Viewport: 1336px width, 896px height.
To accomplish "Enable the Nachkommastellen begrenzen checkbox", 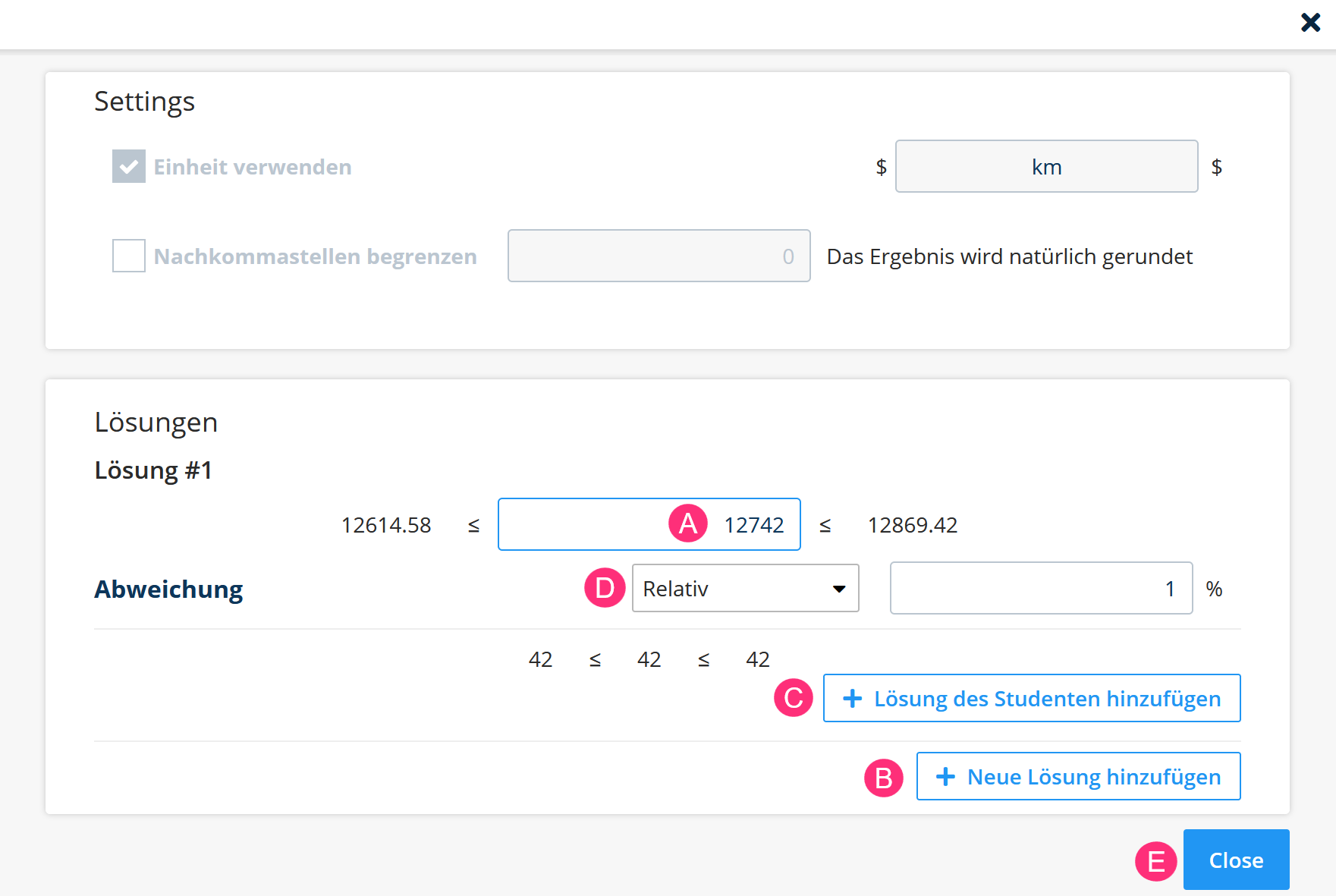I will click(129, 256).
